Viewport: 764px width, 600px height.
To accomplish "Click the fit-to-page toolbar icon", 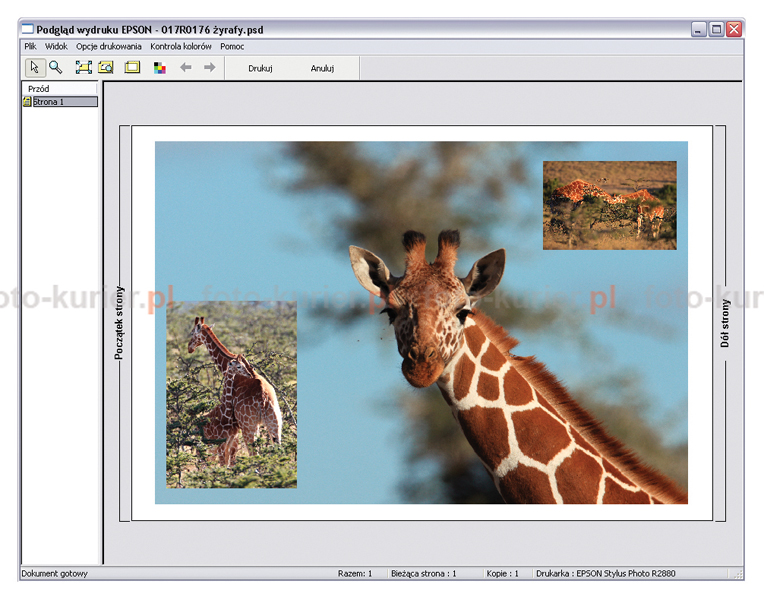I will point(83,68).
